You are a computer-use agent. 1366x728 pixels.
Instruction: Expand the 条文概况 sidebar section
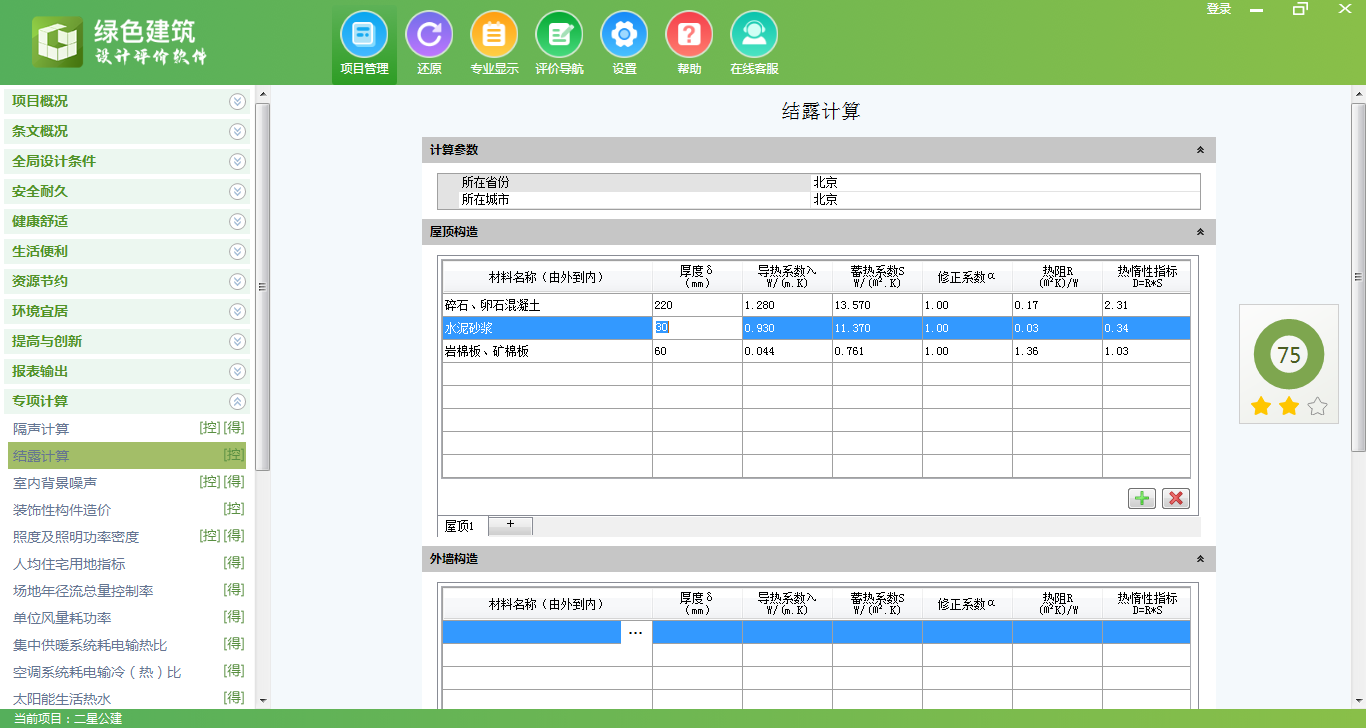coord(127,131)
